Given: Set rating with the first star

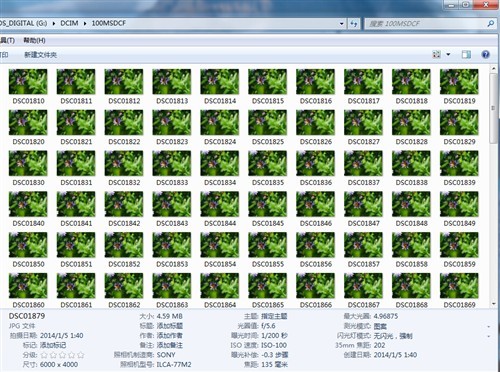Looking at the screenshot, I should (x=44, y=355).
